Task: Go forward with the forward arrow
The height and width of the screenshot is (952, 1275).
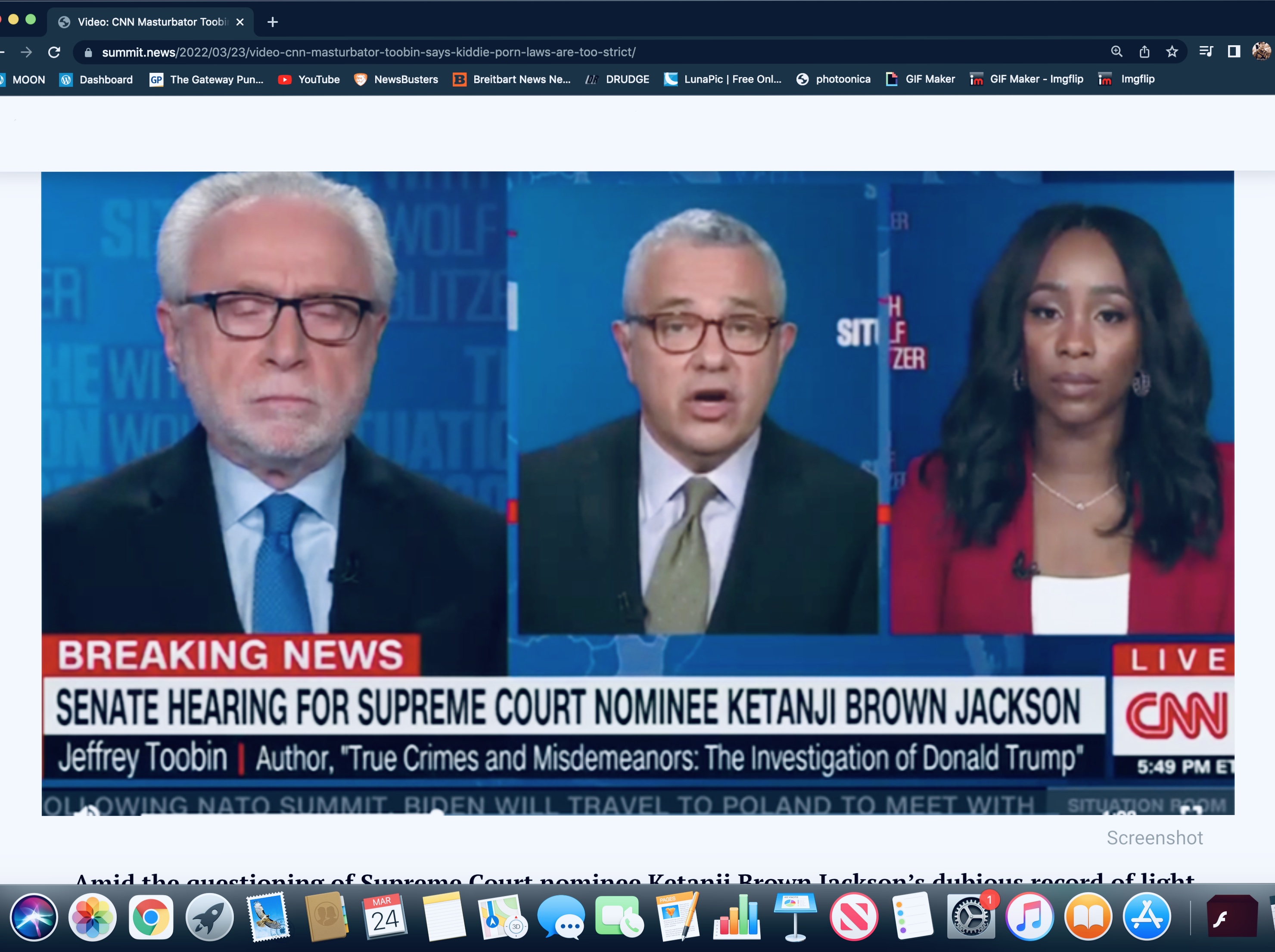Action: coord(26,53)
